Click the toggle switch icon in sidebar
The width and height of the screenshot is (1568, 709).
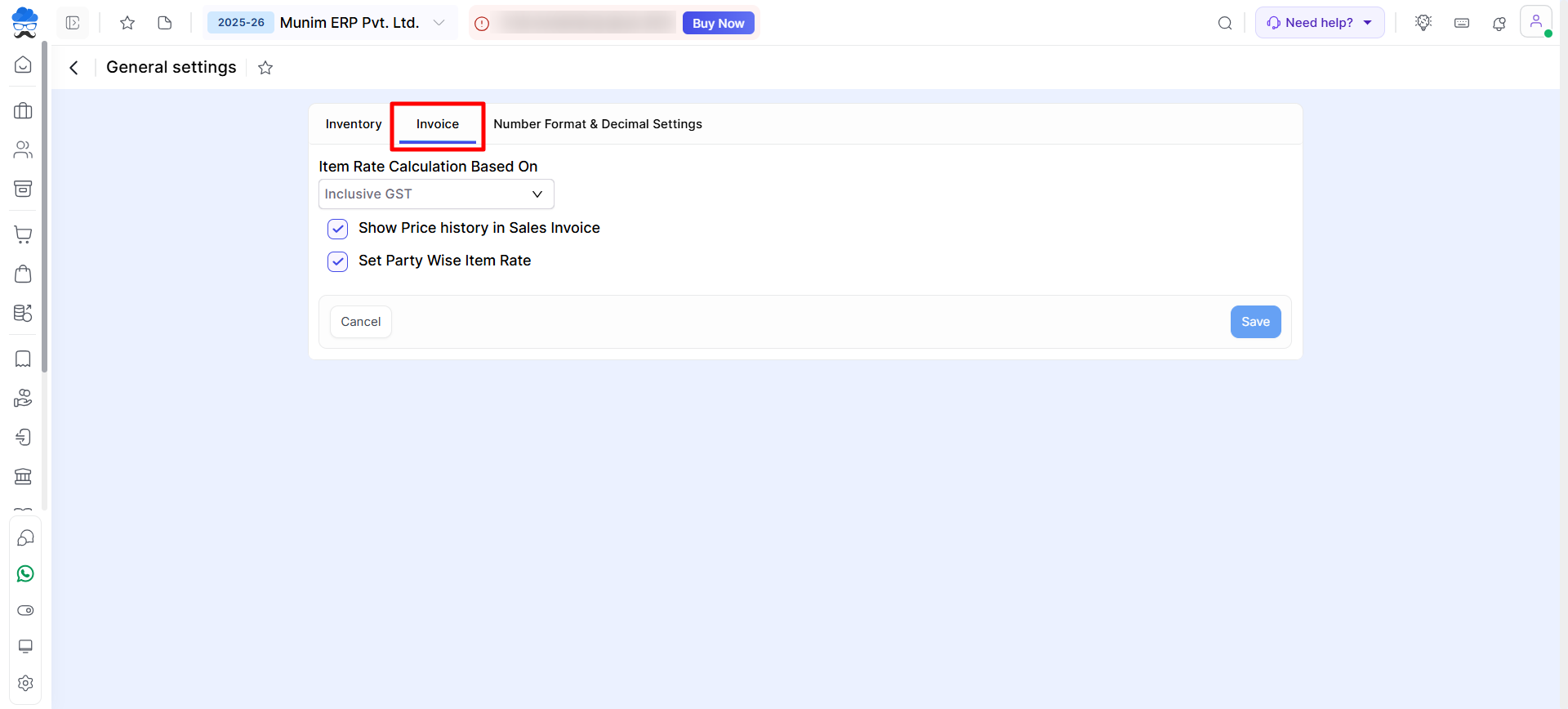(25, 610)
